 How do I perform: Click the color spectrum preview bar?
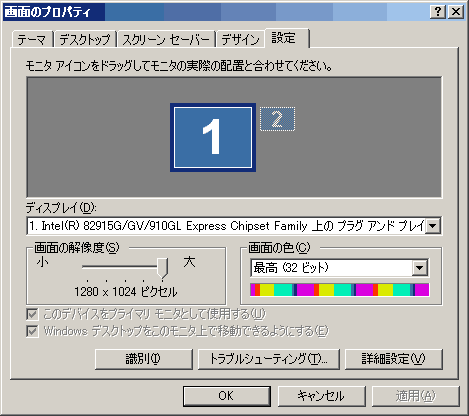[x=339, y=290]
